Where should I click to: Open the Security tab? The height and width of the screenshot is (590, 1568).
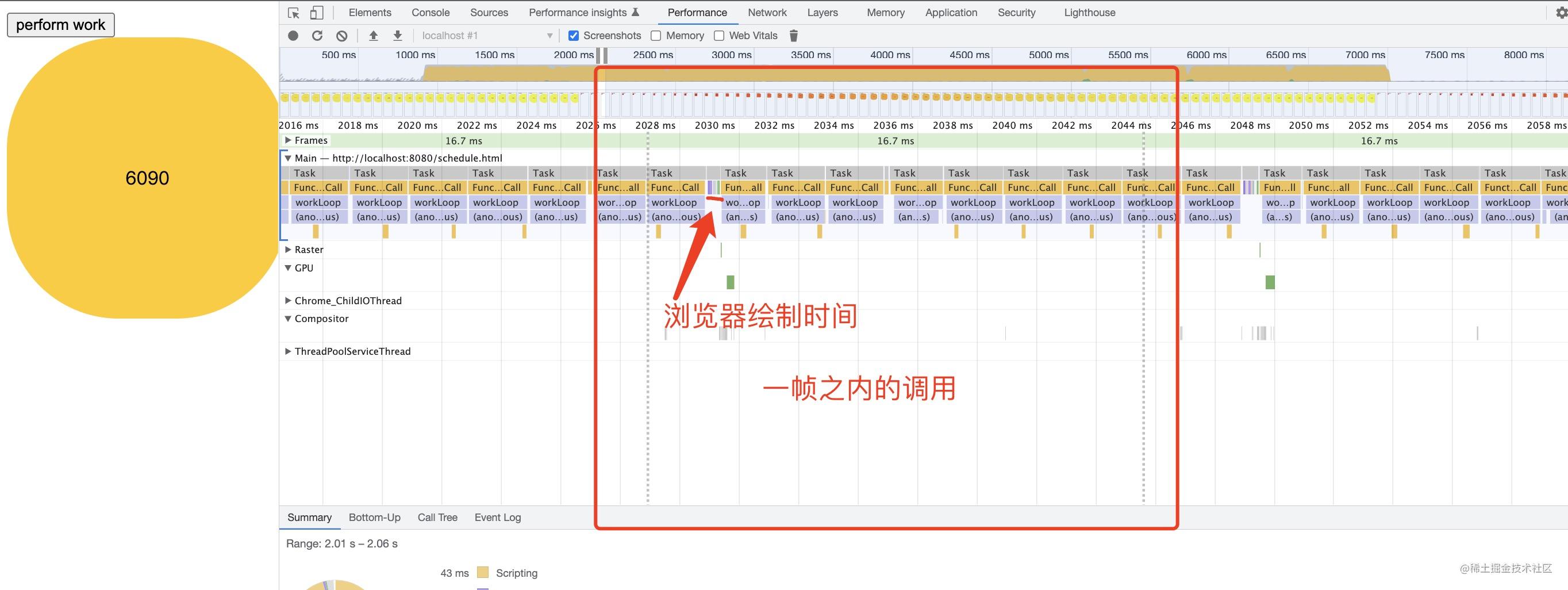(x=1016, y=13)
